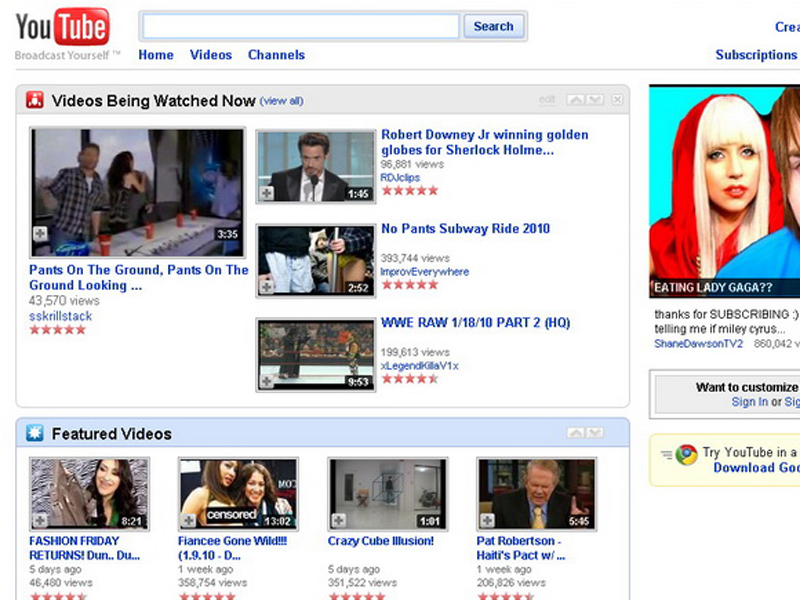Click the WWE RAW wrestling thumbnail
The height and width of the screenshot is (600, 800).
pyautogui.click(x=316, y=355)
